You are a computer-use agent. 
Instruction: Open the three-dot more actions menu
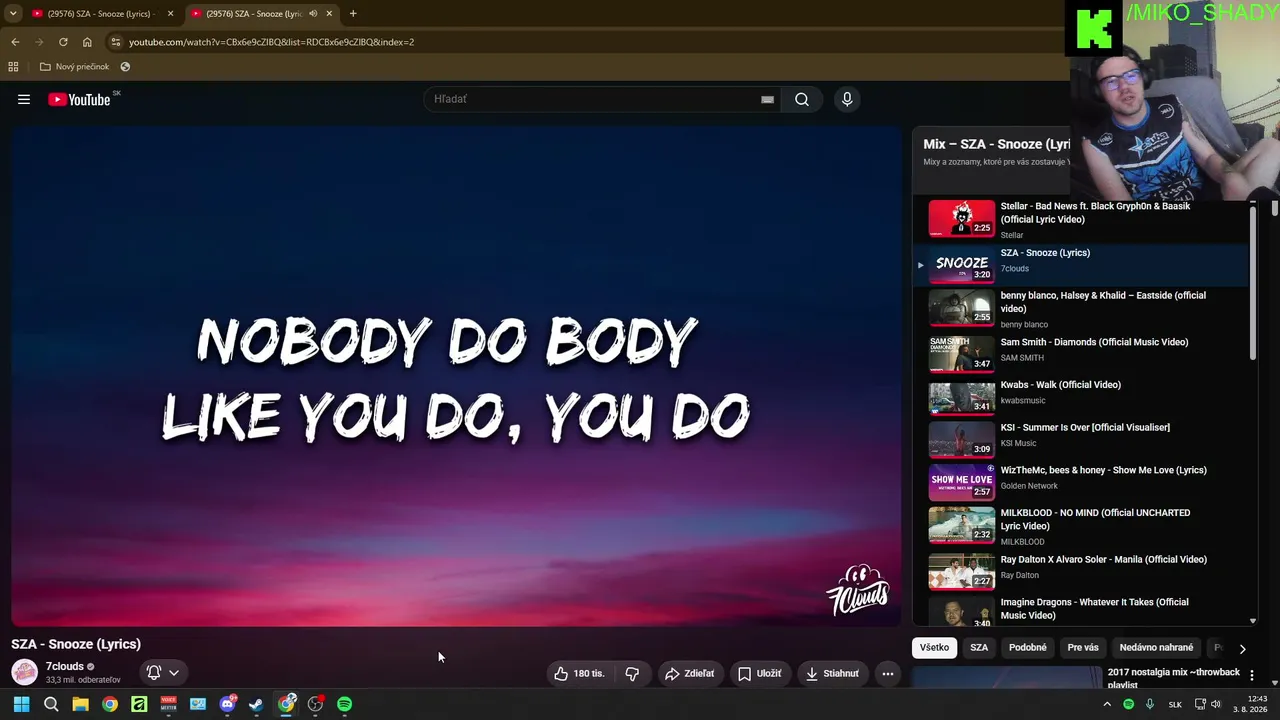coord(887,673)
